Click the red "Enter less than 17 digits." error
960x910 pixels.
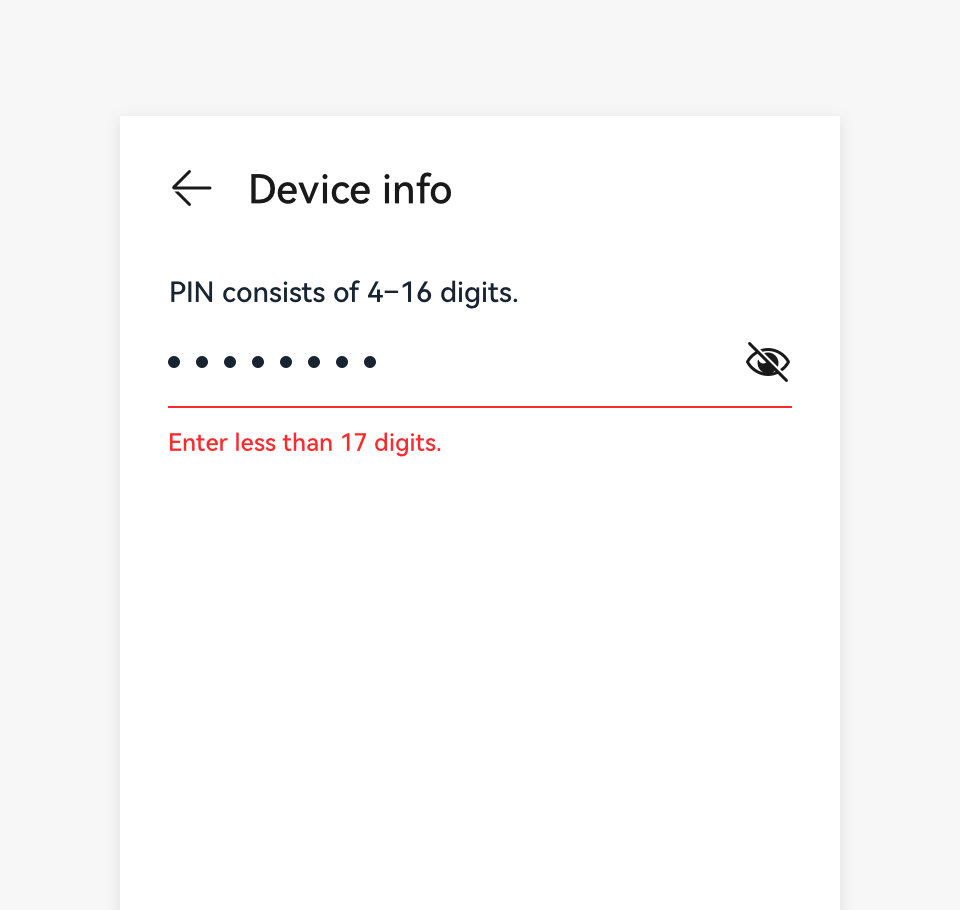tap(305, 442)
